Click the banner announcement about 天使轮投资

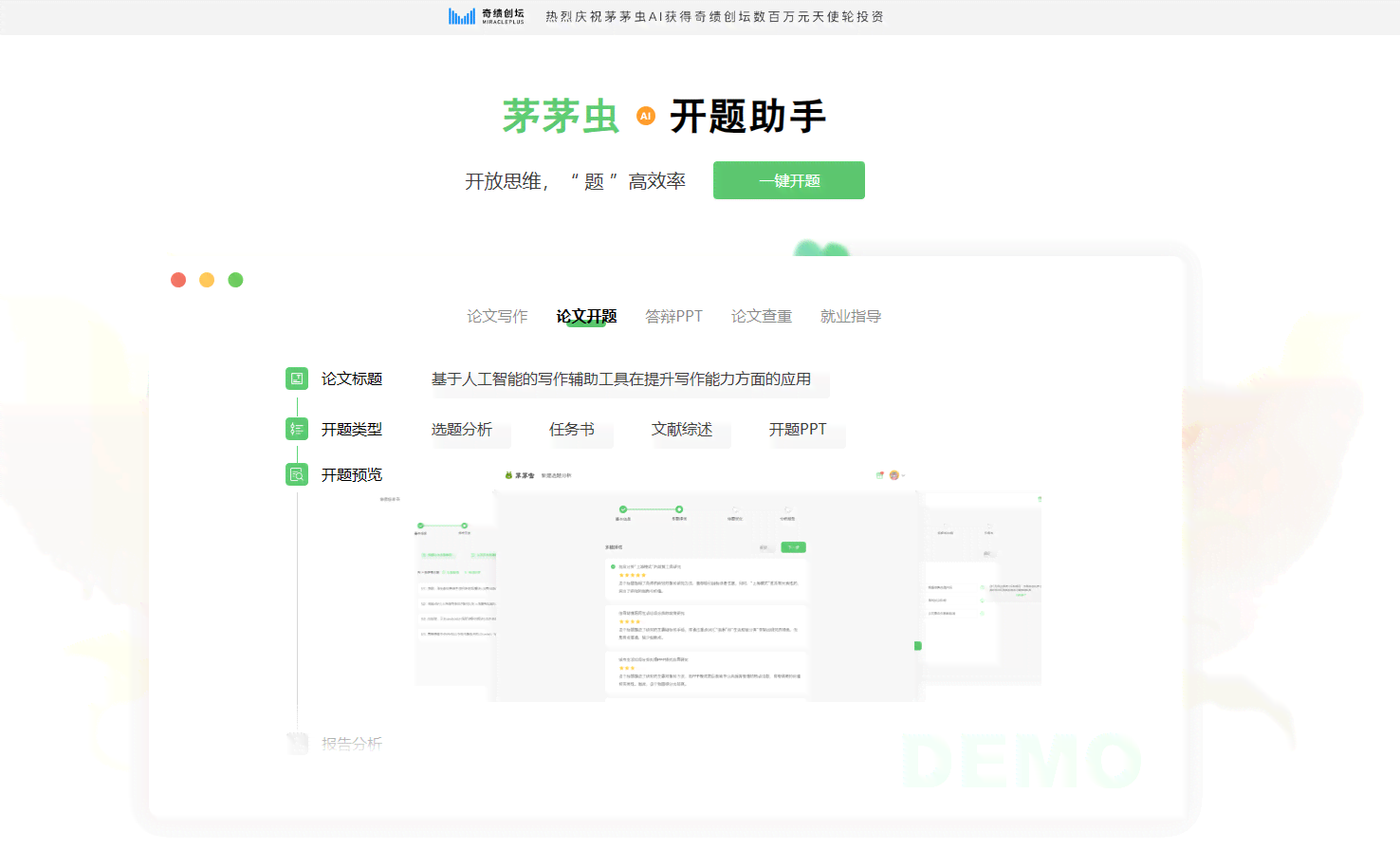pos(714,16)
